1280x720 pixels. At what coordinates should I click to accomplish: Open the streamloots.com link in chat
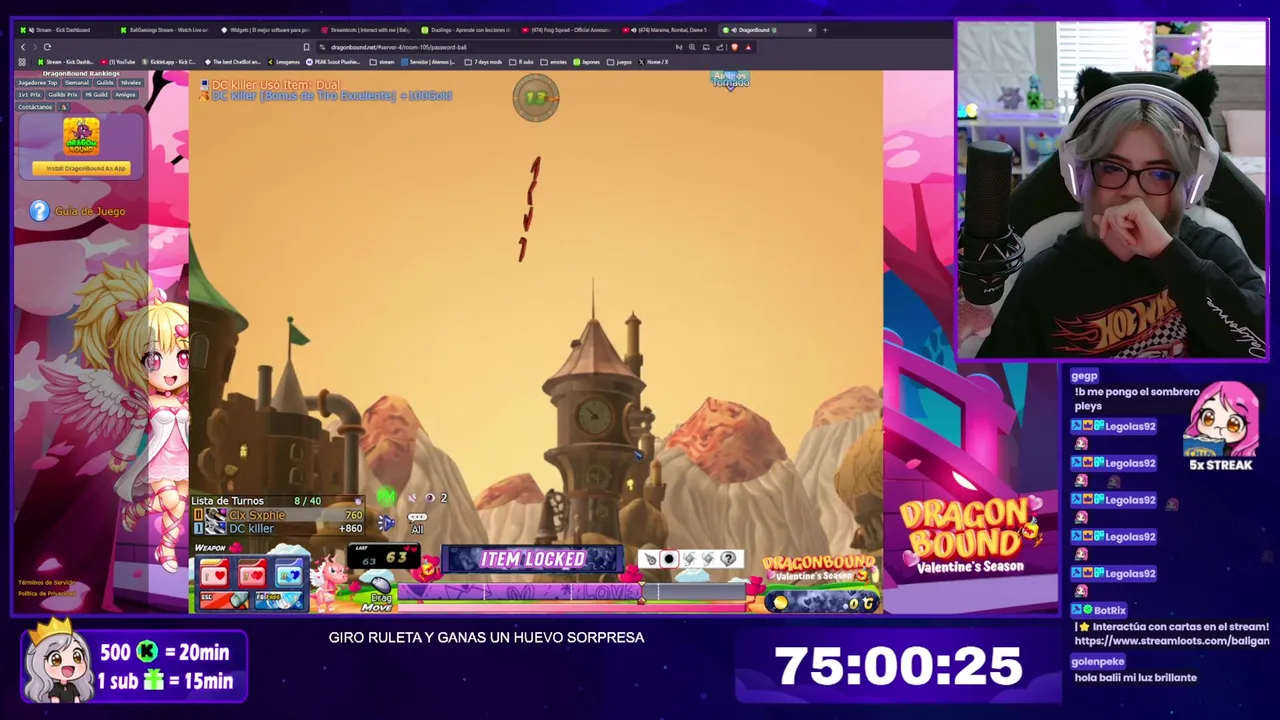pos(1171,641)
